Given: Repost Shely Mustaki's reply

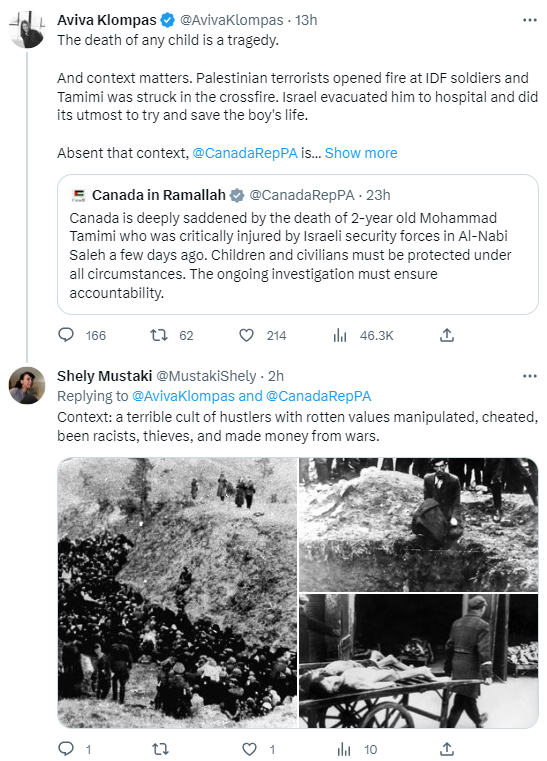Looking at the screenshot, I should tap(160, 749).
